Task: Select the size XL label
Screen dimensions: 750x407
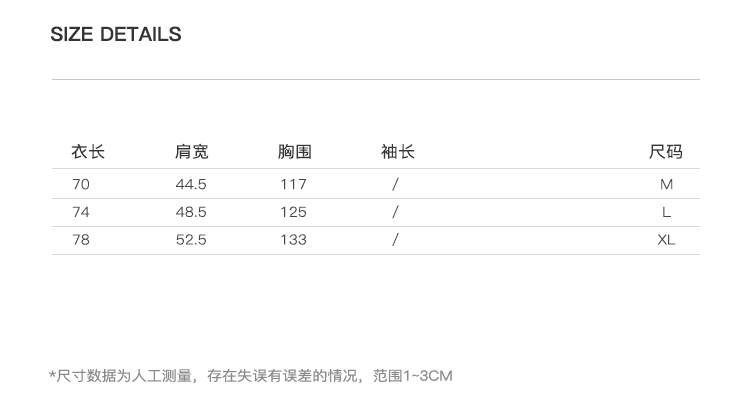Action: (x=667, y=240)
